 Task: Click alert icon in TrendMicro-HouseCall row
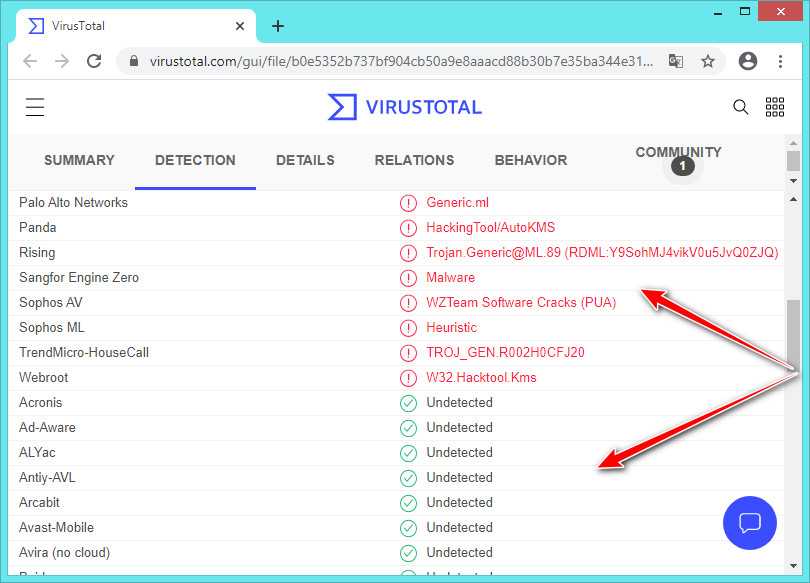click(x=408, y=353)
